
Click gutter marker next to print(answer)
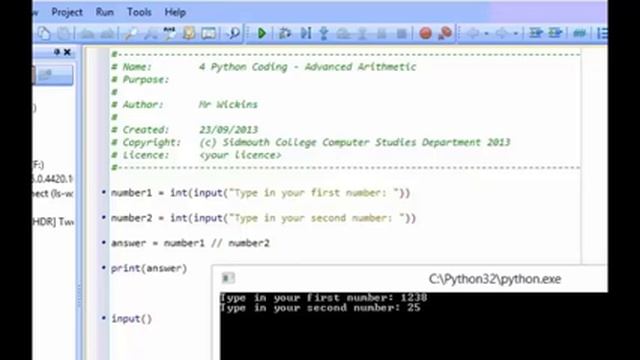point(104,267)
